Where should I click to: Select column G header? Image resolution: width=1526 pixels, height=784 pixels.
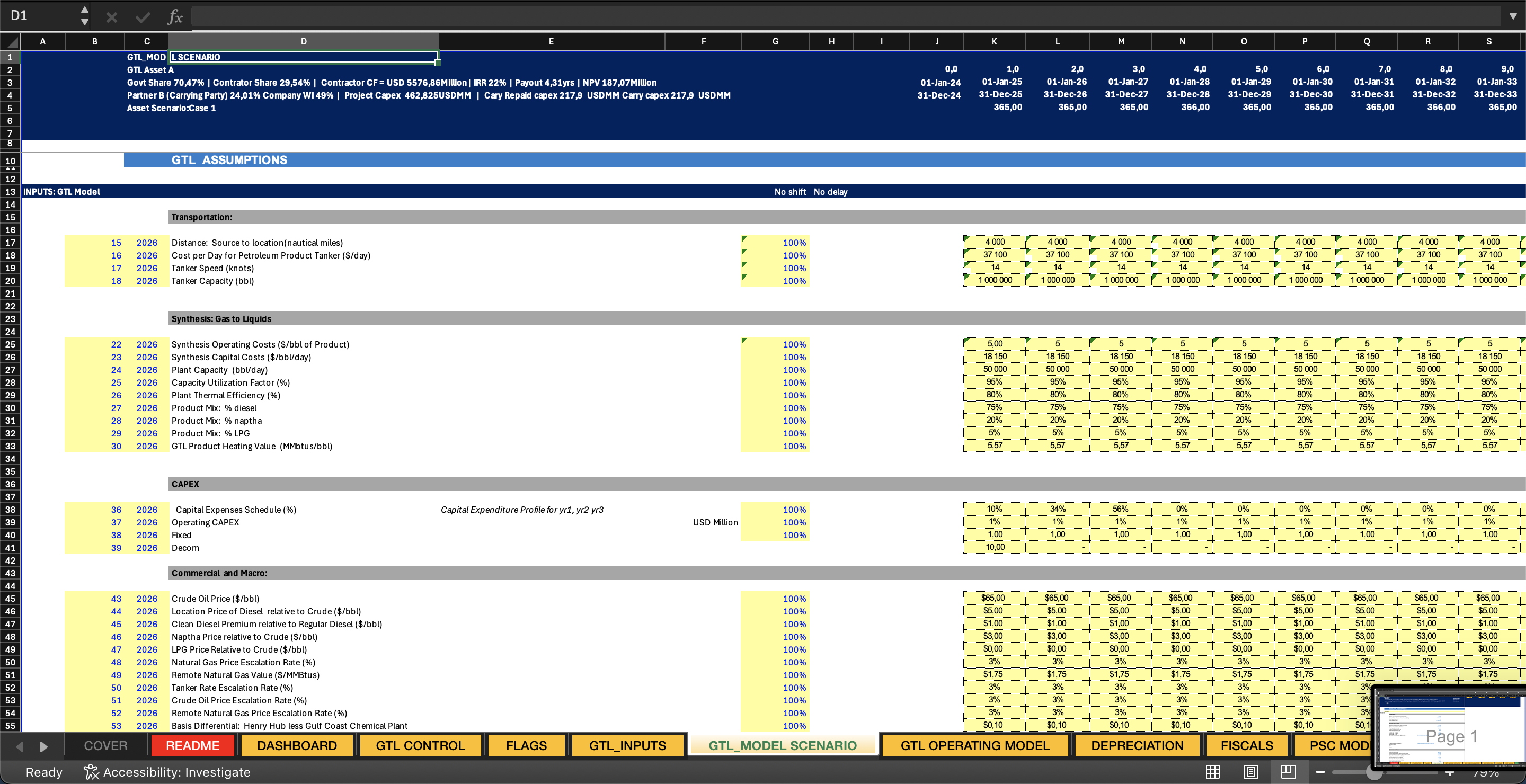click(x=775, y=41)
